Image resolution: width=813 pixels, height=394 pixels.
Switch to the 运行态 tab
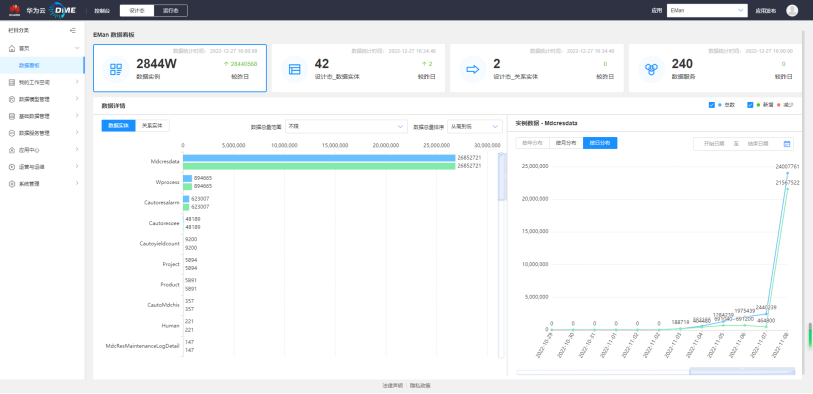click(171, 10)
